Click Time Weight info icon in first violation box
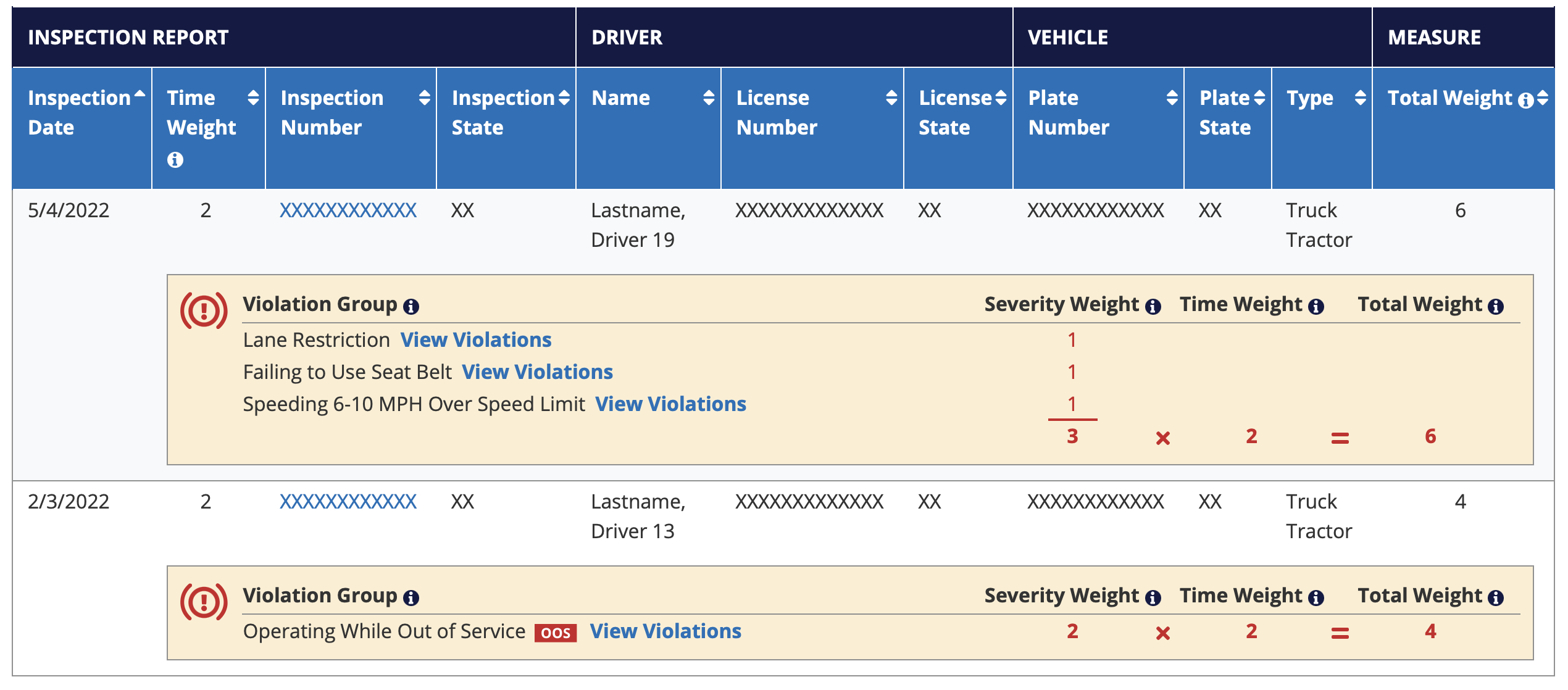Screen dimensions: 1568x690 tap(1316, 306)
